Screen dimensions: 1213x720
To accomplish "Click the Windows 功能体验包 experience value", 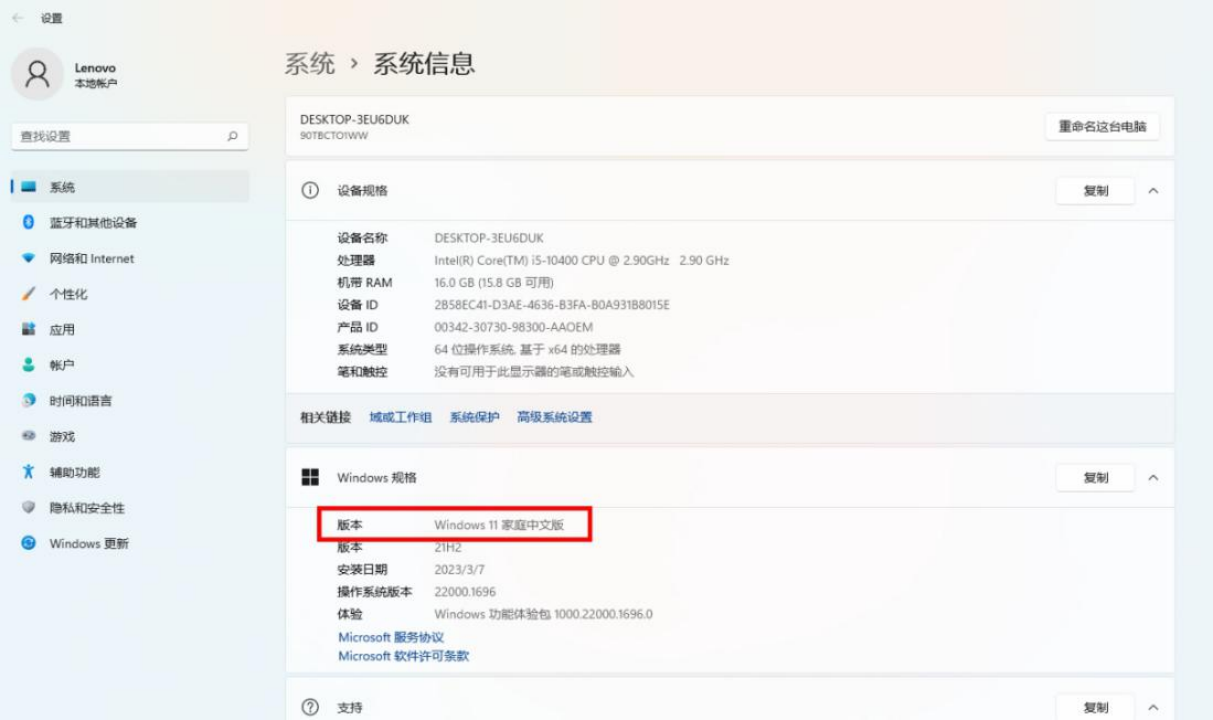I will coord(543,614).
